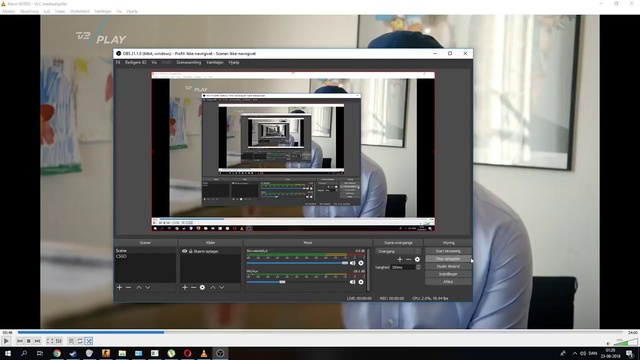Skip to next media in VLC
640x360 pixels.
pyautogui.click(x=37, y=341)
